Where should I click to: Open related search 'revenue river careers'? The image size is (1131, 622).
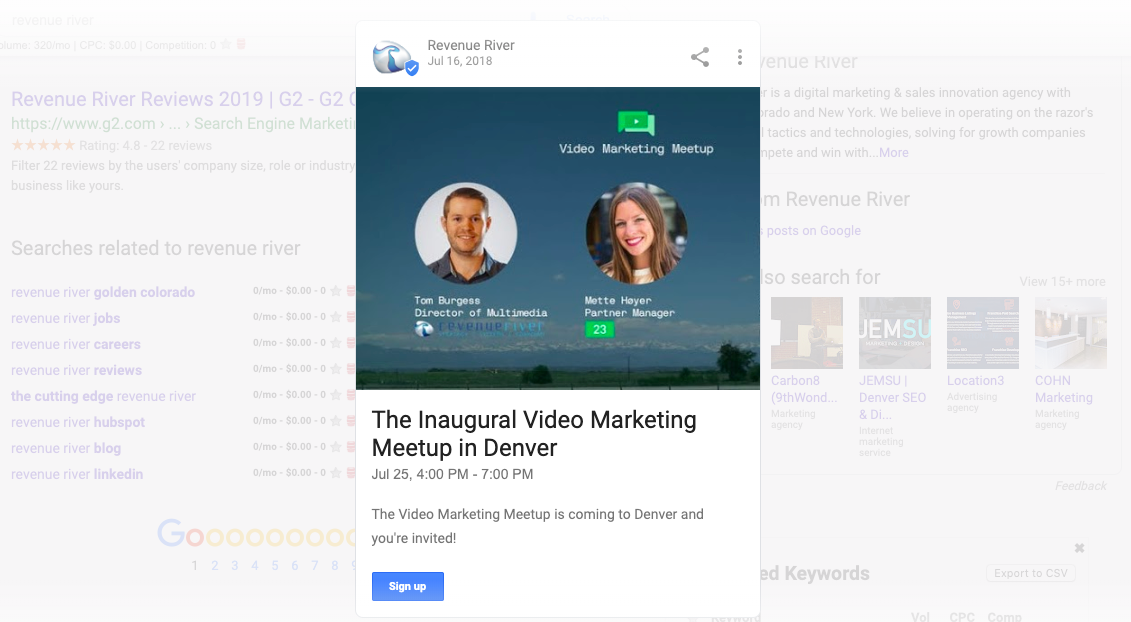(x=75, y=344)
